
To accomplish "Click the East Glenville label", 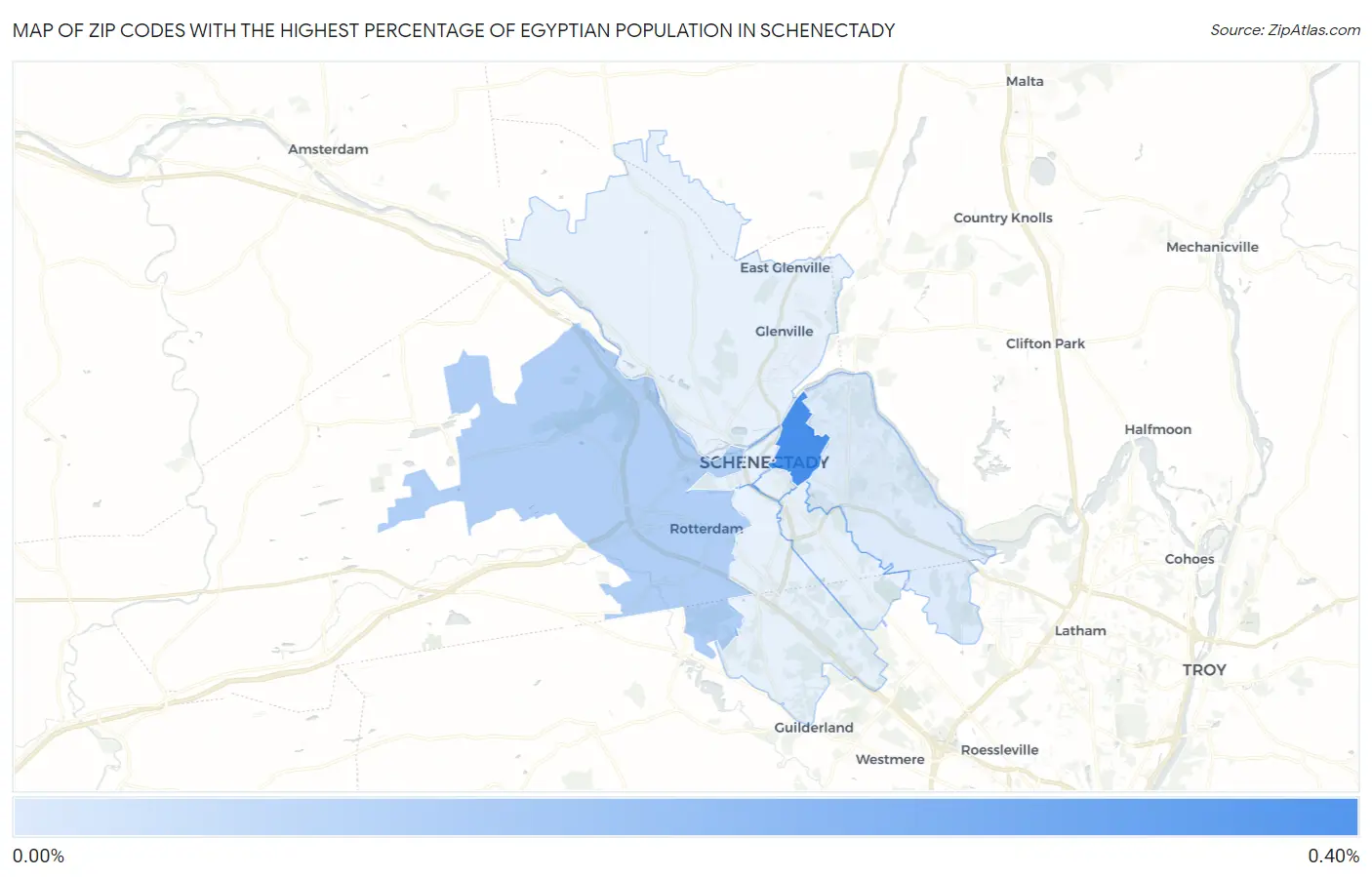I will (x=785, y=267).
